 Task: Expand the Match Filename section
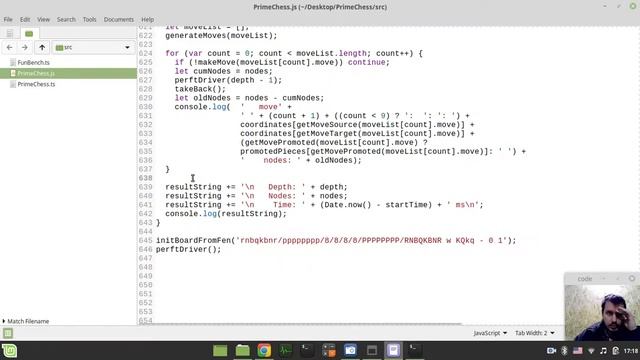[x=26, y=321]
